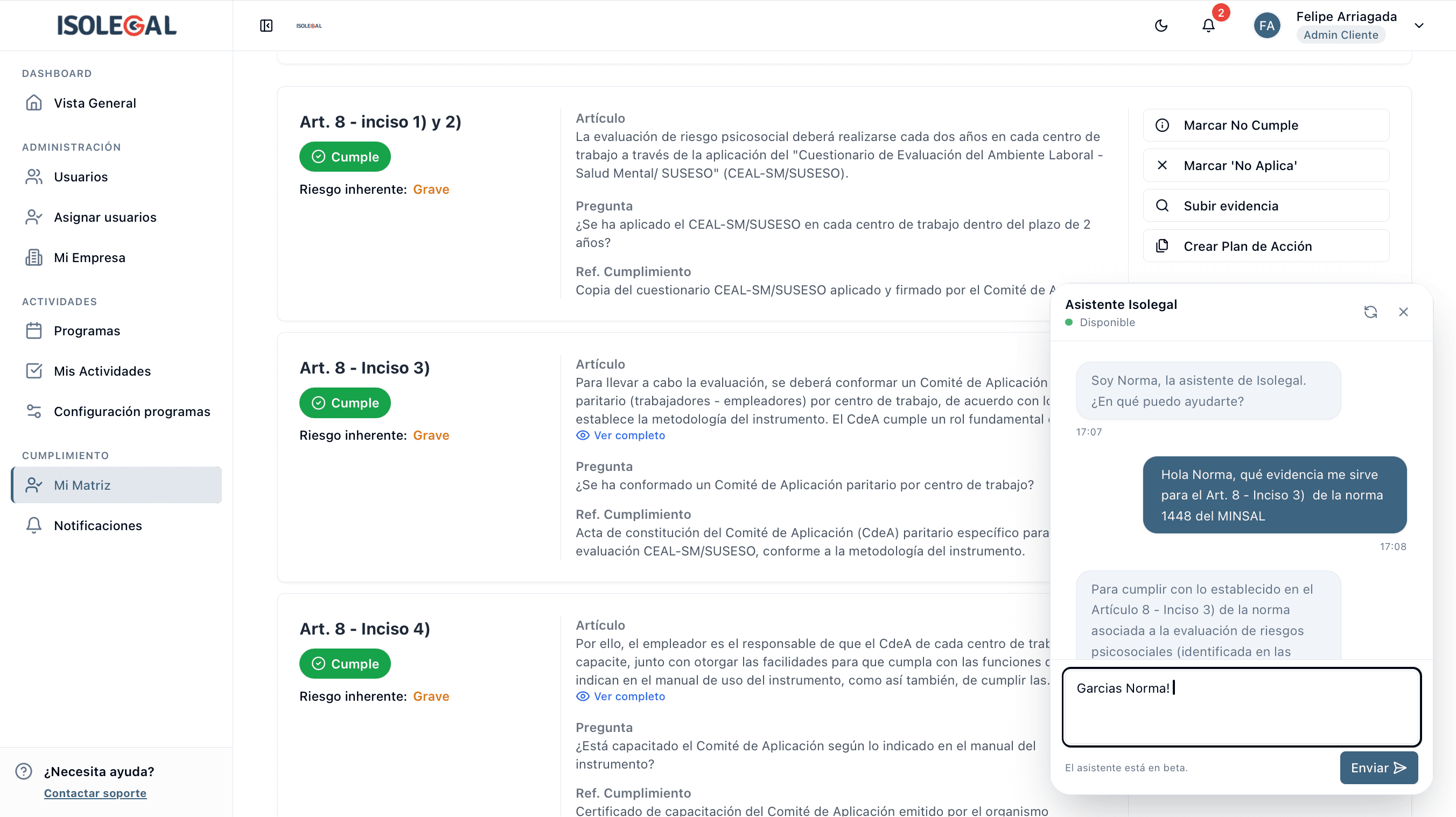
Task: Expand Ver completo under Art. 8 Inciso 4)
Action: tap(621, 696)
